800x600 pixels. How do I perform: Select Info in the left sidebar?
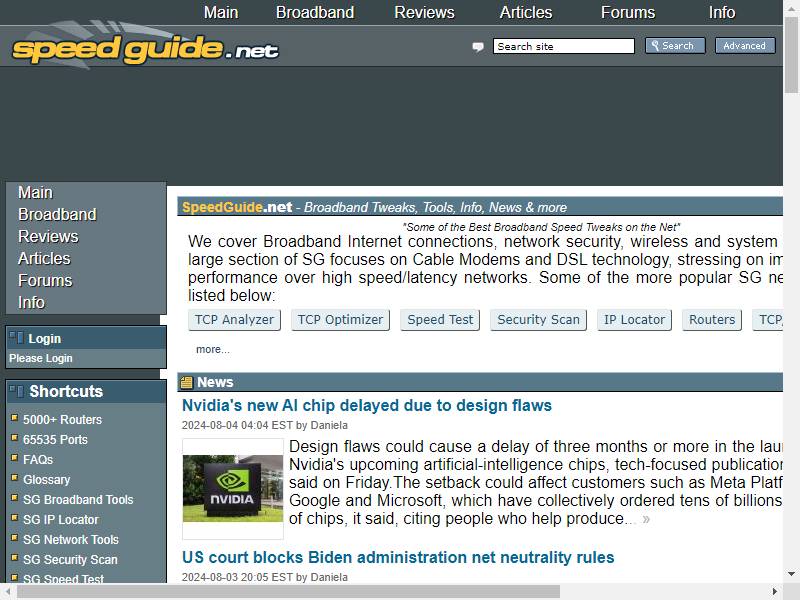tap(31, 302)
